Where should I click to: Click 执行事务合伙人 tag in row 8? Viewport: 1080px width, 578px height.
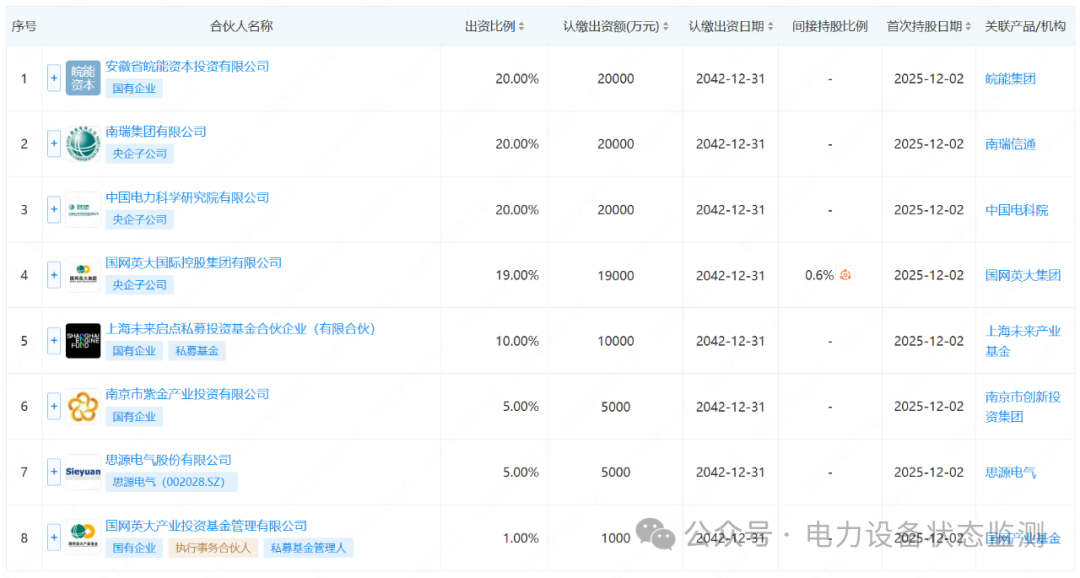tap(213, 548)
